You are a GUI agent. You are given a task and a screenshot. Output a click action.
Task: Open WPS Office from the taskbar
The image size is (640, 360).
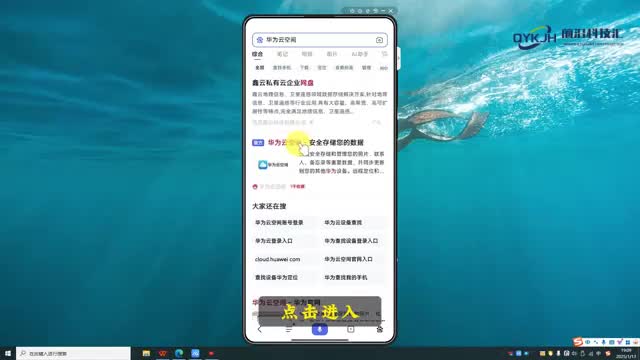coord(163,353)
